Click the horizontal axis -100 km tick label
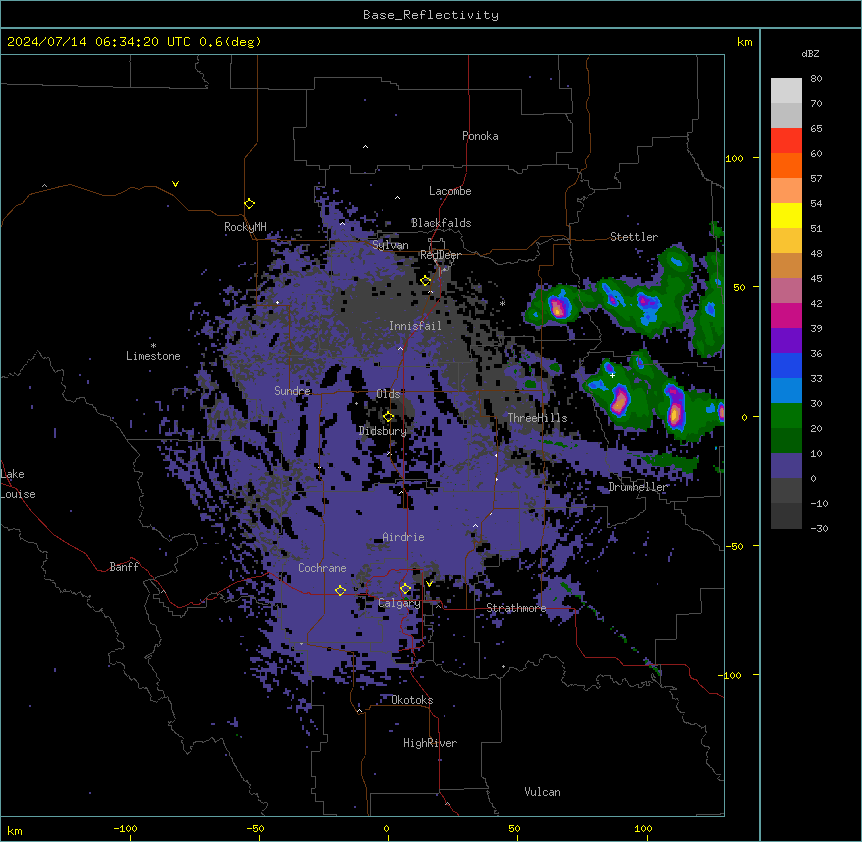862x842 pixels. (125, 828)
